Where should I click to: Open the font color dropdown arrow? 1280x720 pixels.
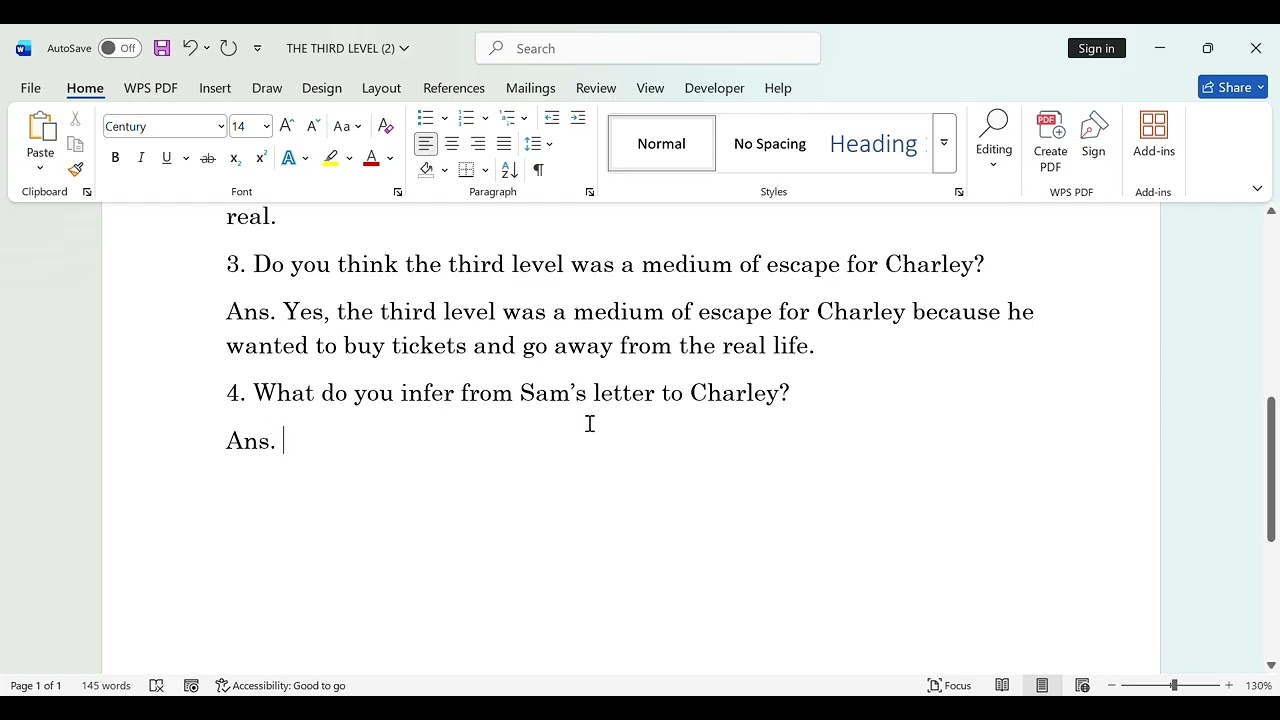390,158
